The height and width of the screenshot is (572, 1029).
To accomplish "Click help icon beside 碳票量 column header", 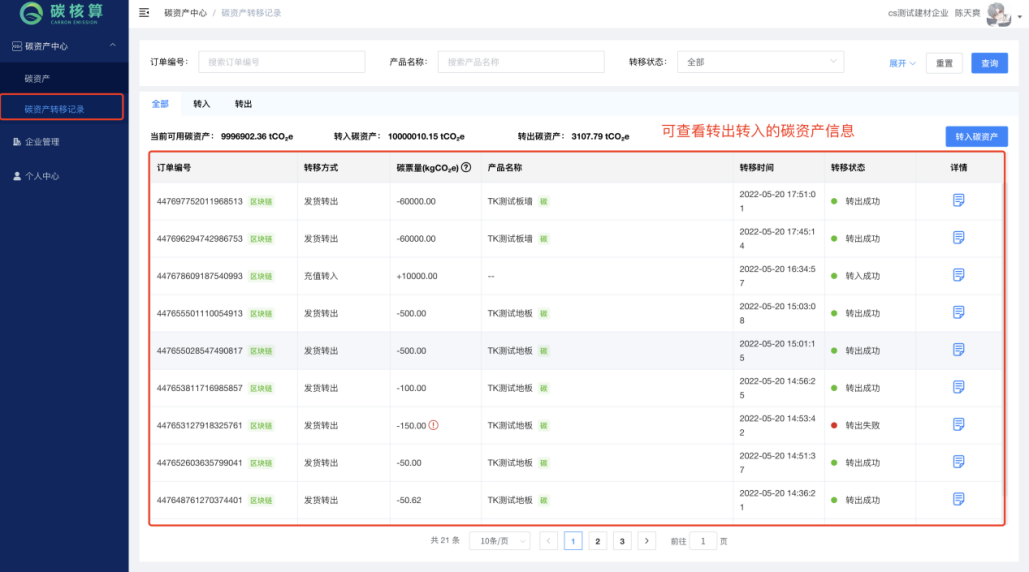I will [x=466, y=168].
